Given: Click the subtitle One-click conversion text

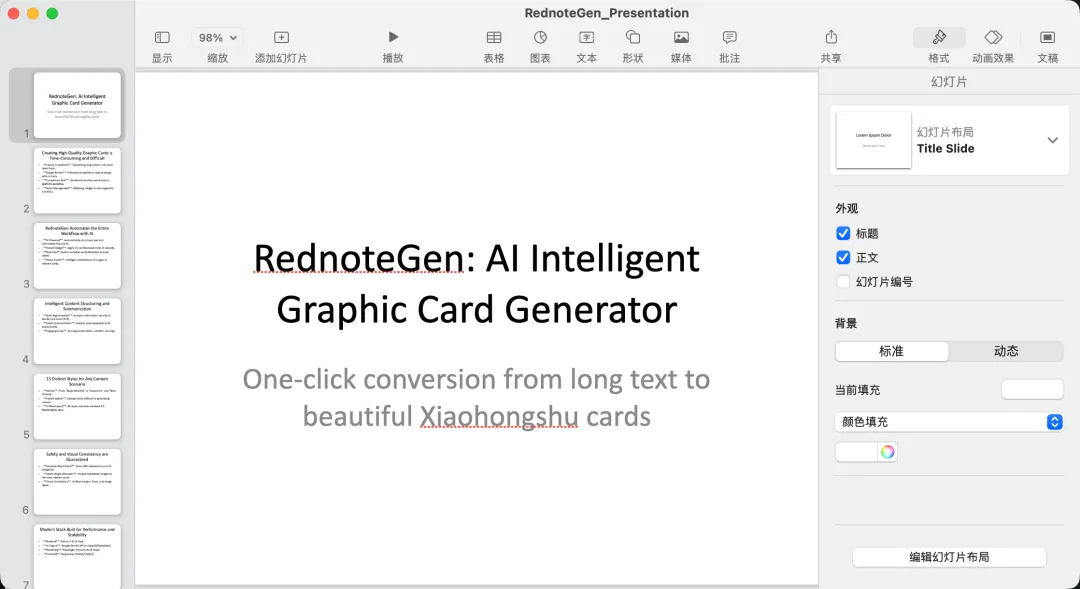Looking at the screenshot, I should point(477,397).
